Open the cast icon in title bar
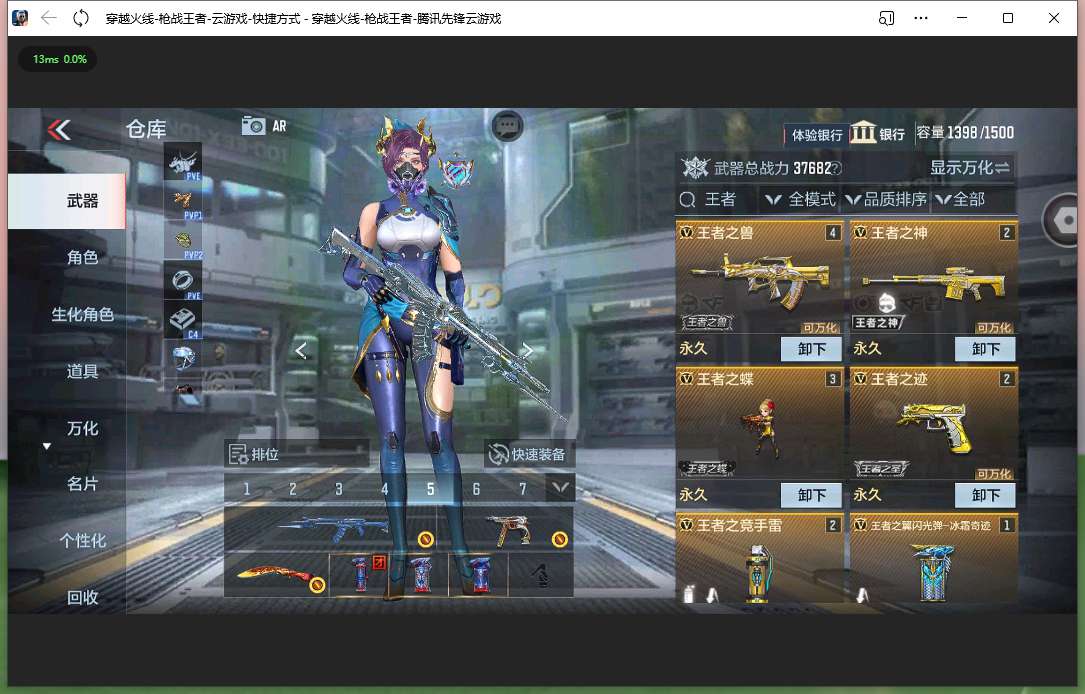Screen dimensions: 1085x694 click(x=886, y=18)
